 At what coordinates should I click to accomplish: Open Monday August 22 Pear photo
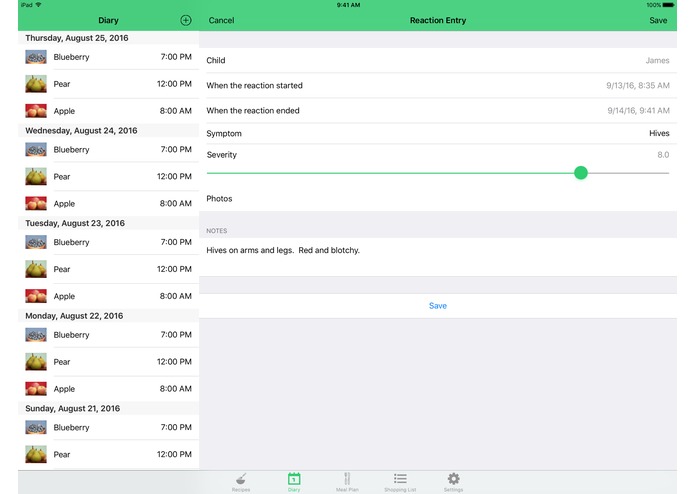(36, 362)
